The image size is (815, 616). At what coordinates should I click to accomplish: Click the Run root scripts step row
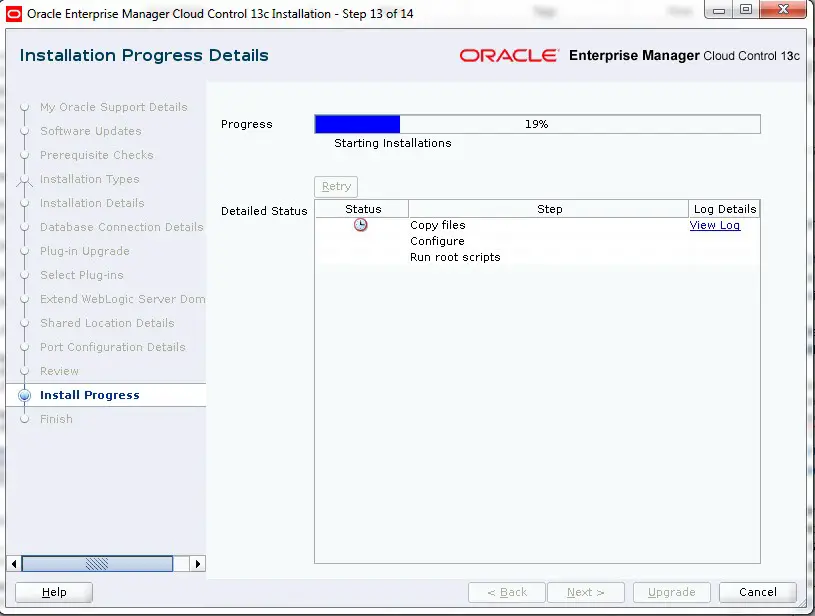[537, 257]
